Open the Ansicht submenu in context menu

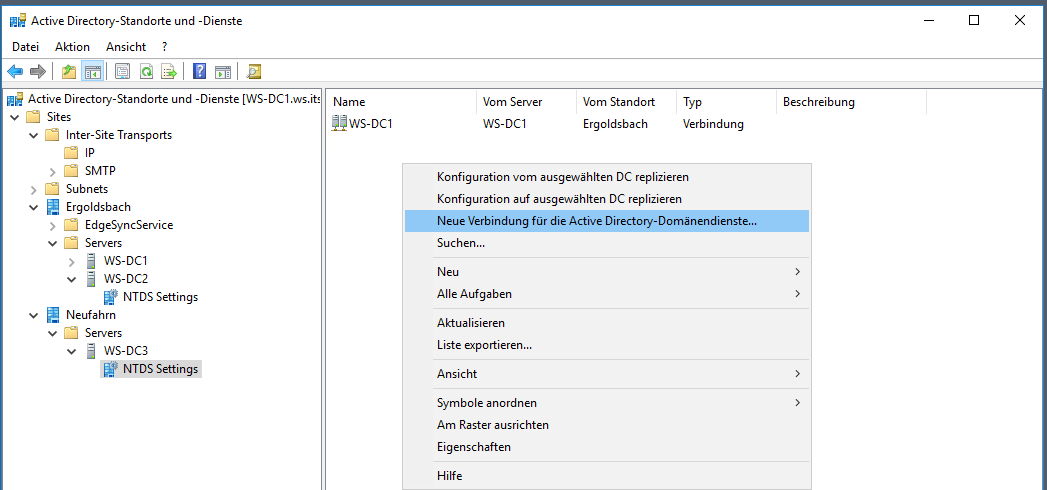(607, 374)
